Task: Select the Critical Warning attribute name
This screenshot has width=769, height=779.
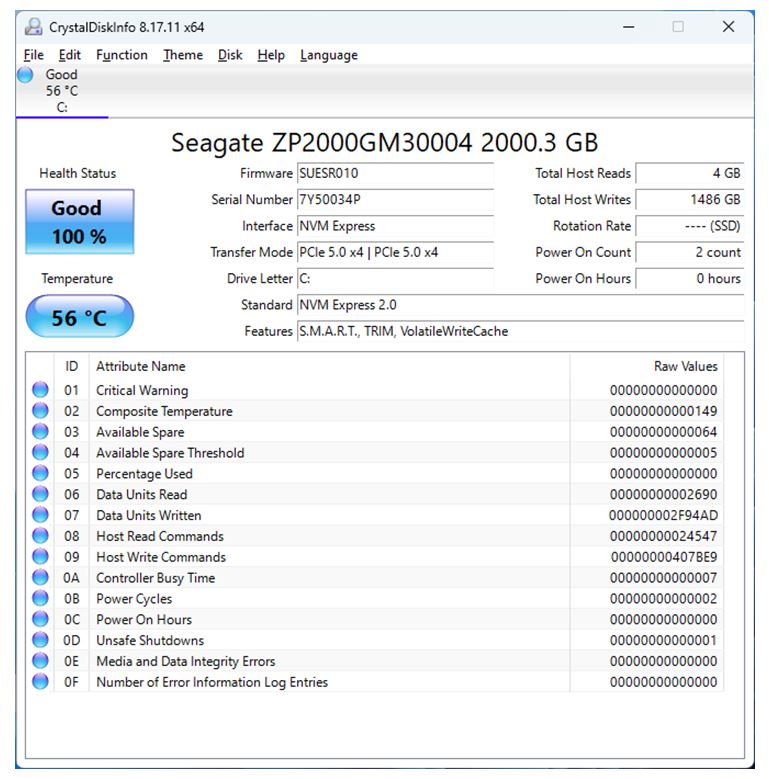Action: click(x=142, y=390)
